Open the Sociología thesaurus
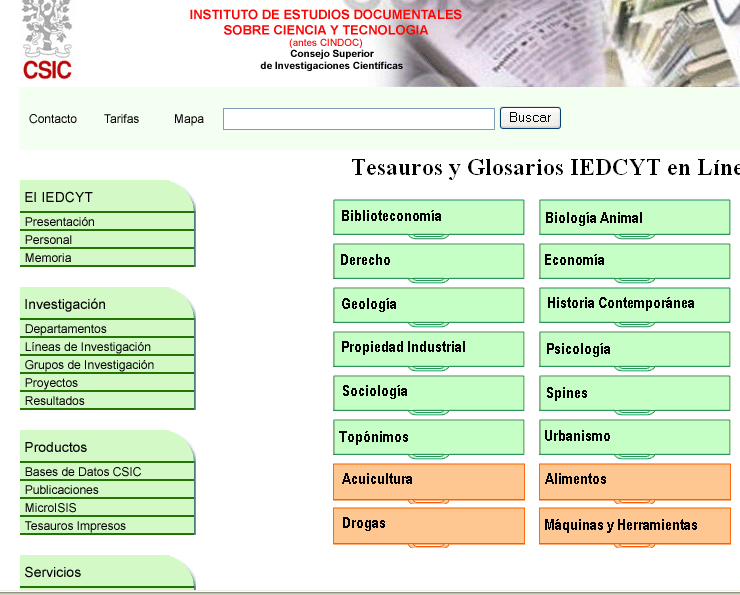The image size is (740, 595). click(429, 393)
